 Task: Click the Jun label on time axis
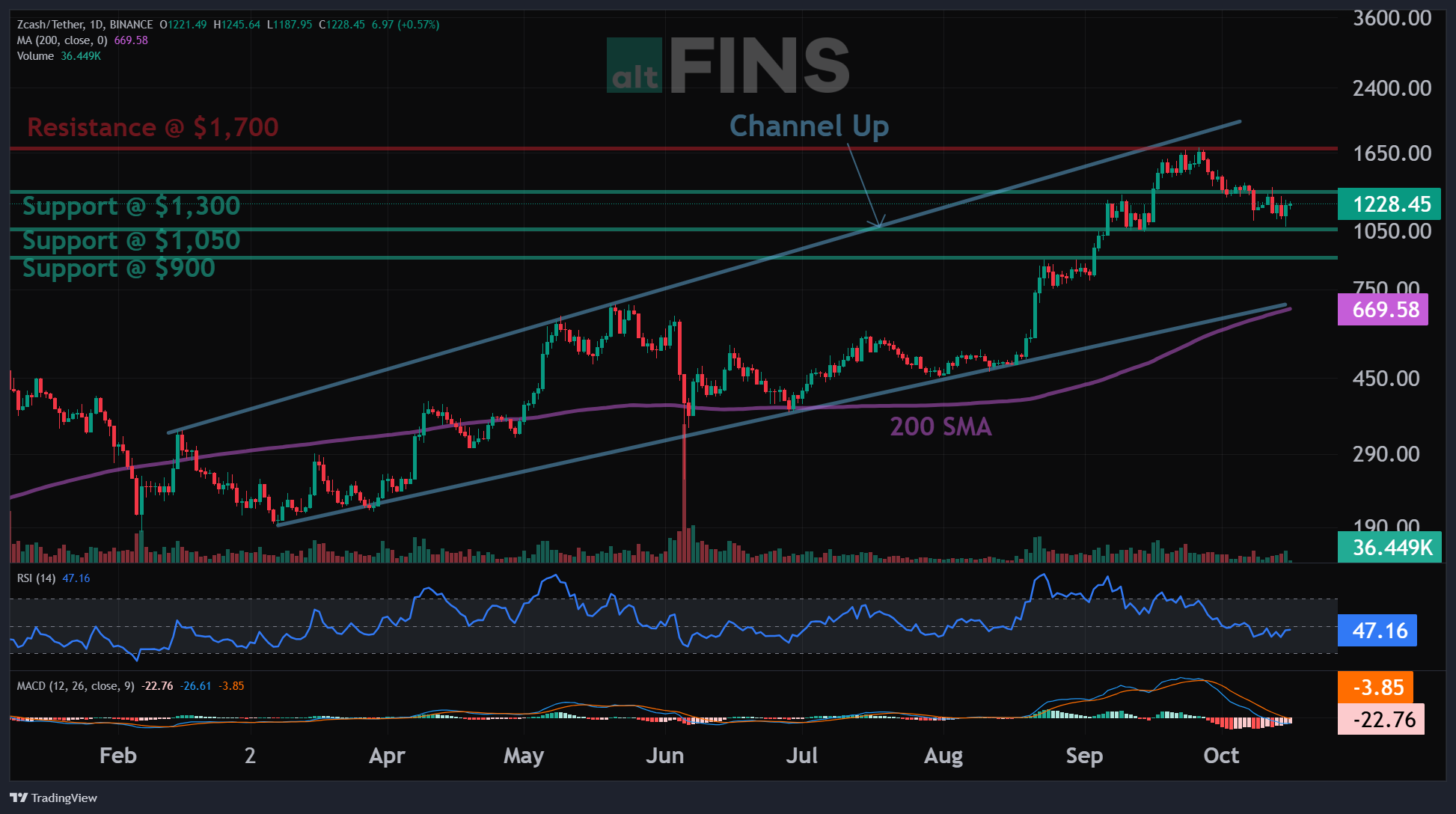coord(665,756)
